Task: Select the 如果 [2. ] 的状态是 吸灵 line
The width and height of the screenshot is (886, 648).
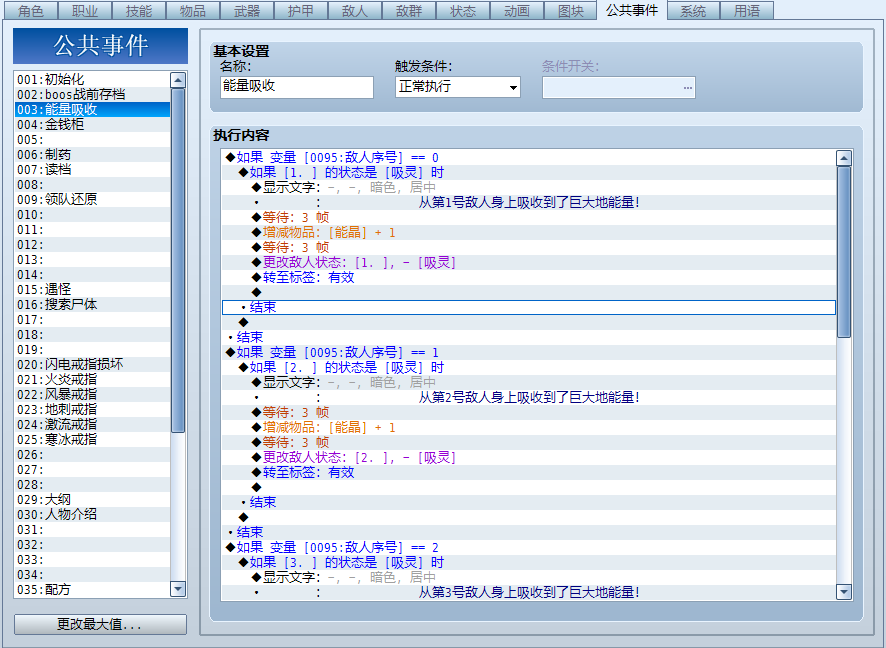Action: pyautogui.click(x=529, y=367)
